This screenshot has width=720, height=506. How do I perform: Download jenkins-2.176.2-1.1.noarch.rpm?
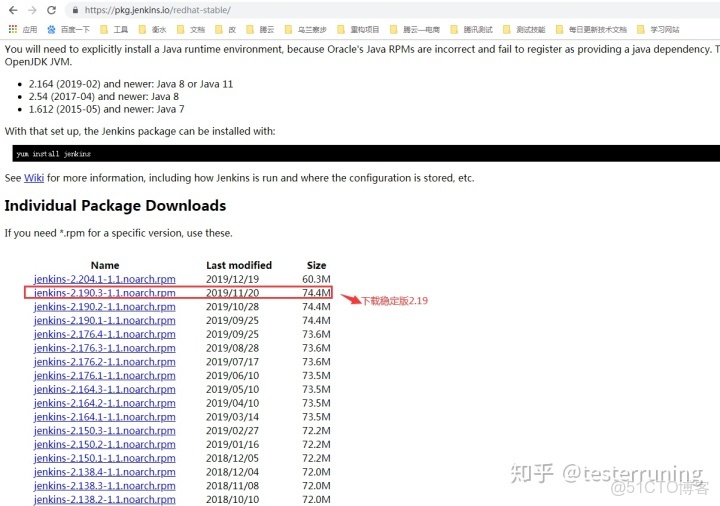(105, 362)
